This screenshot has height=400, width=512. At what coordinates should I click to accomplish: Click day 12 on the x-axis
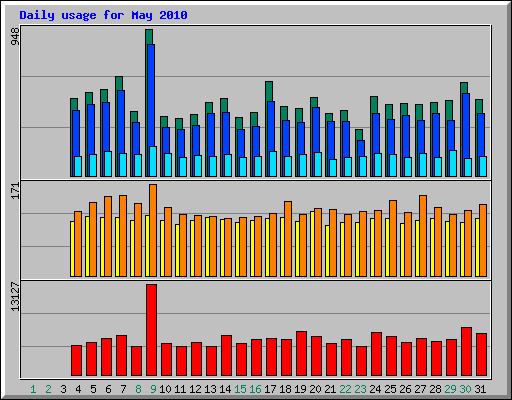coord(195,389)
